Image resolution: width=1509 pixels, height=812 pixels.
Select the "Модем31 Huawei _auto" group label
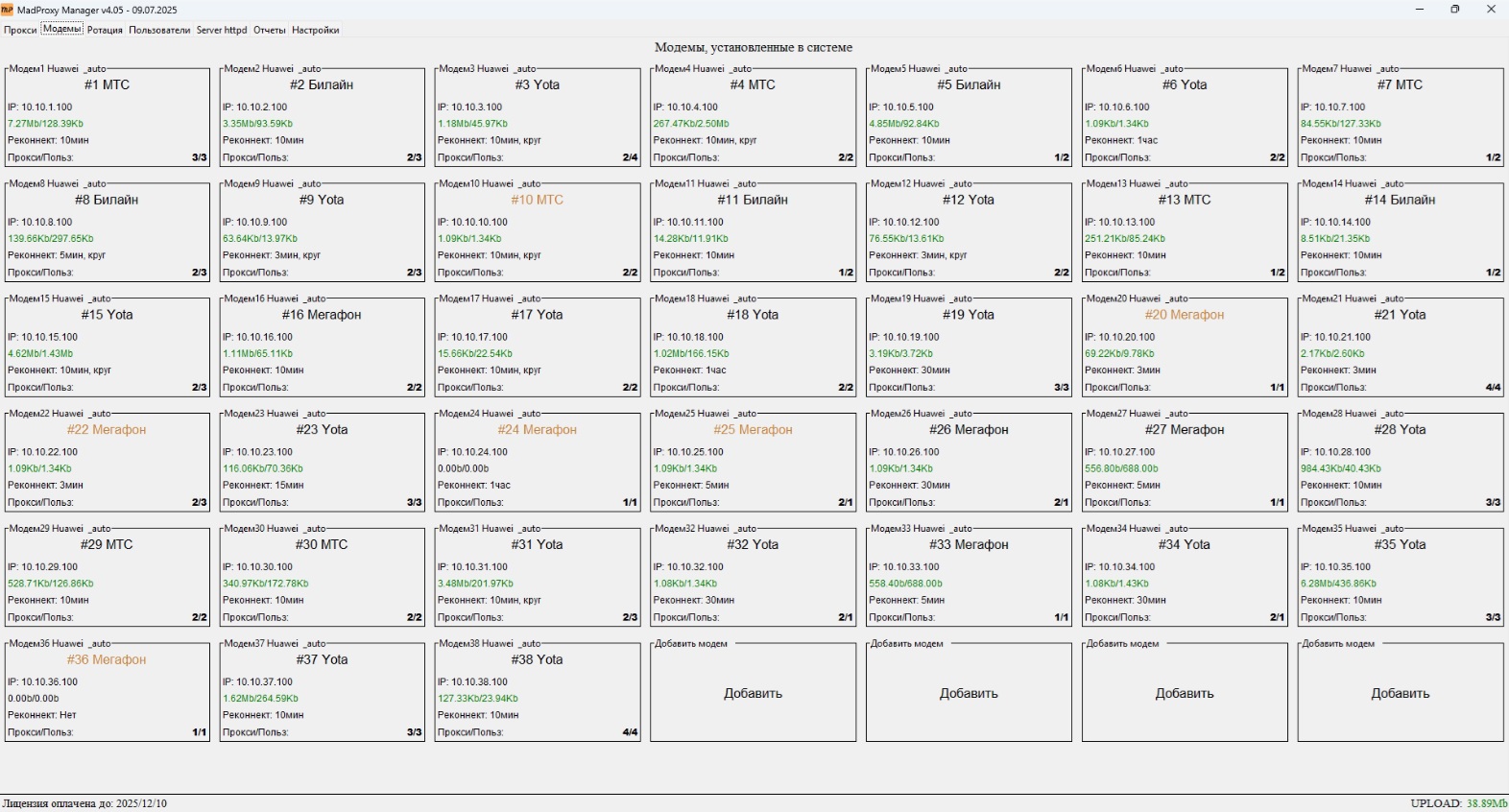point(491,529)
